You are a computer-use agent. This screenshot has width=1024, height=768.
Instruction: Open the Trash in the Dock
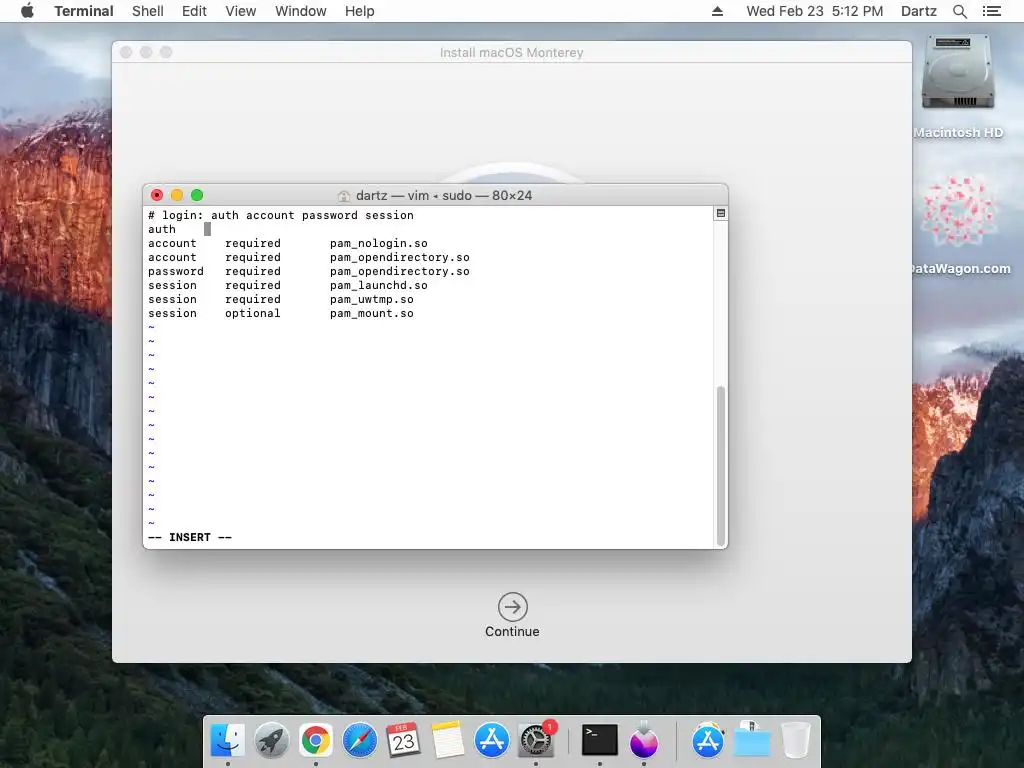tap(796, 741)
